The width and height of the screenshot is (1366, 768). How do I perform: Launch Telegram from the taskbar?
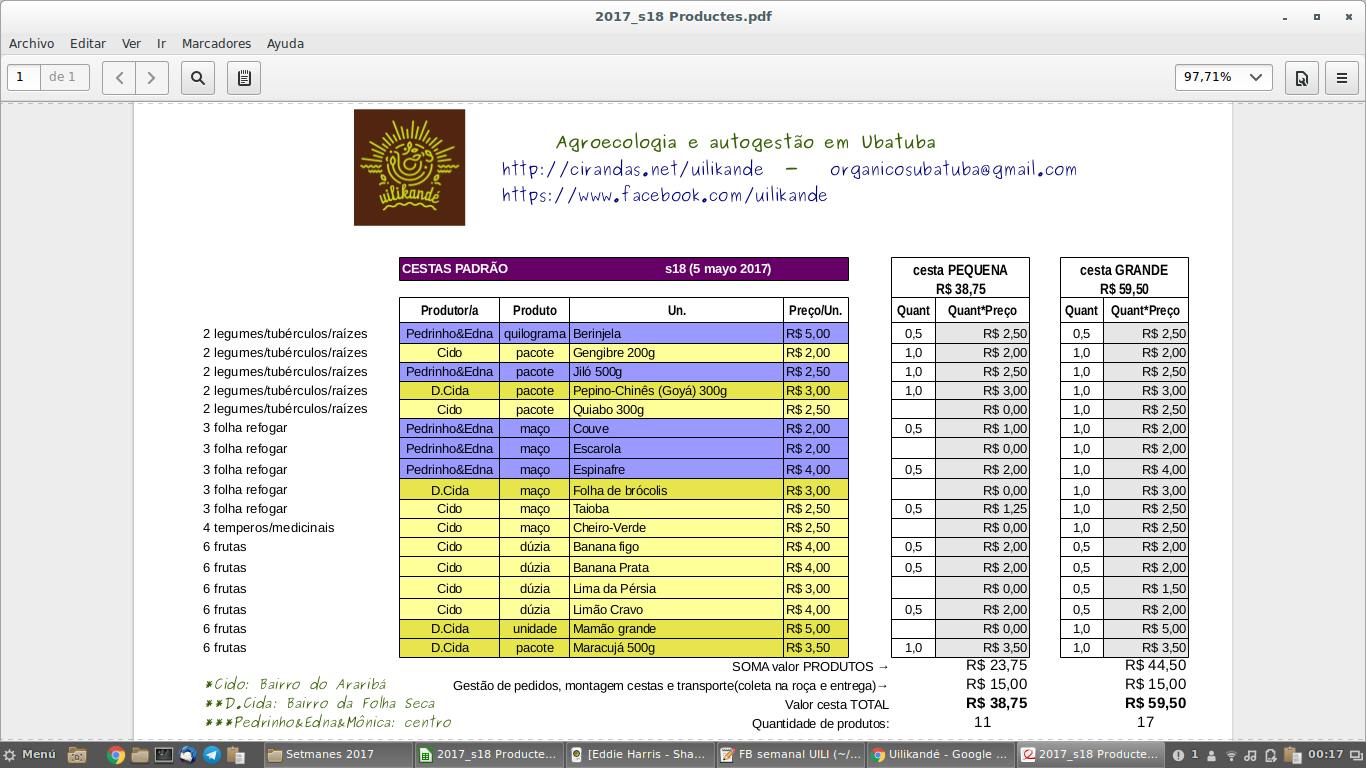(x=212, y=755)
